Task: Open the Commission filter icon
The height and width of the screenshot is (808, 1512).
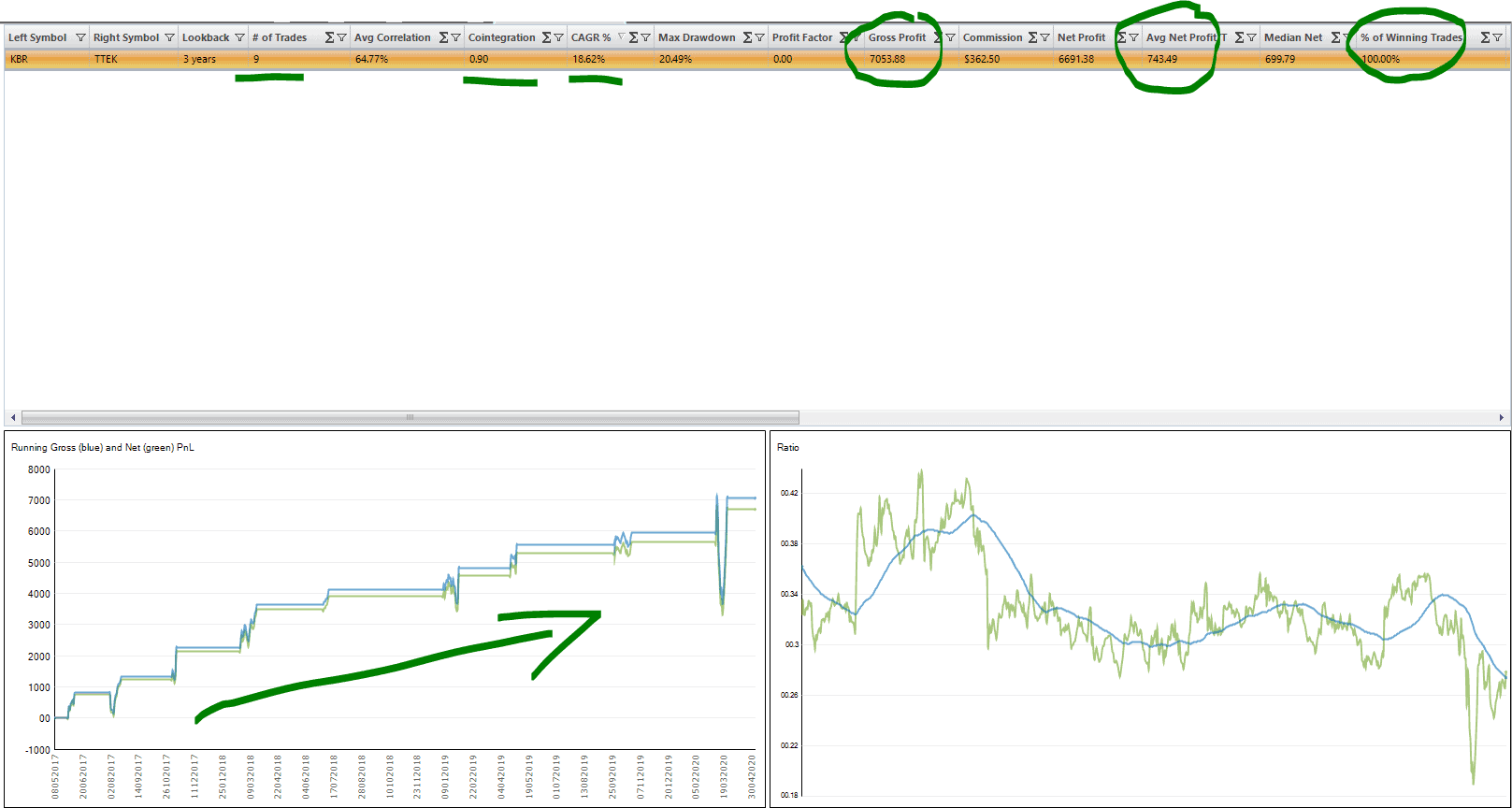Action: 1044,37
